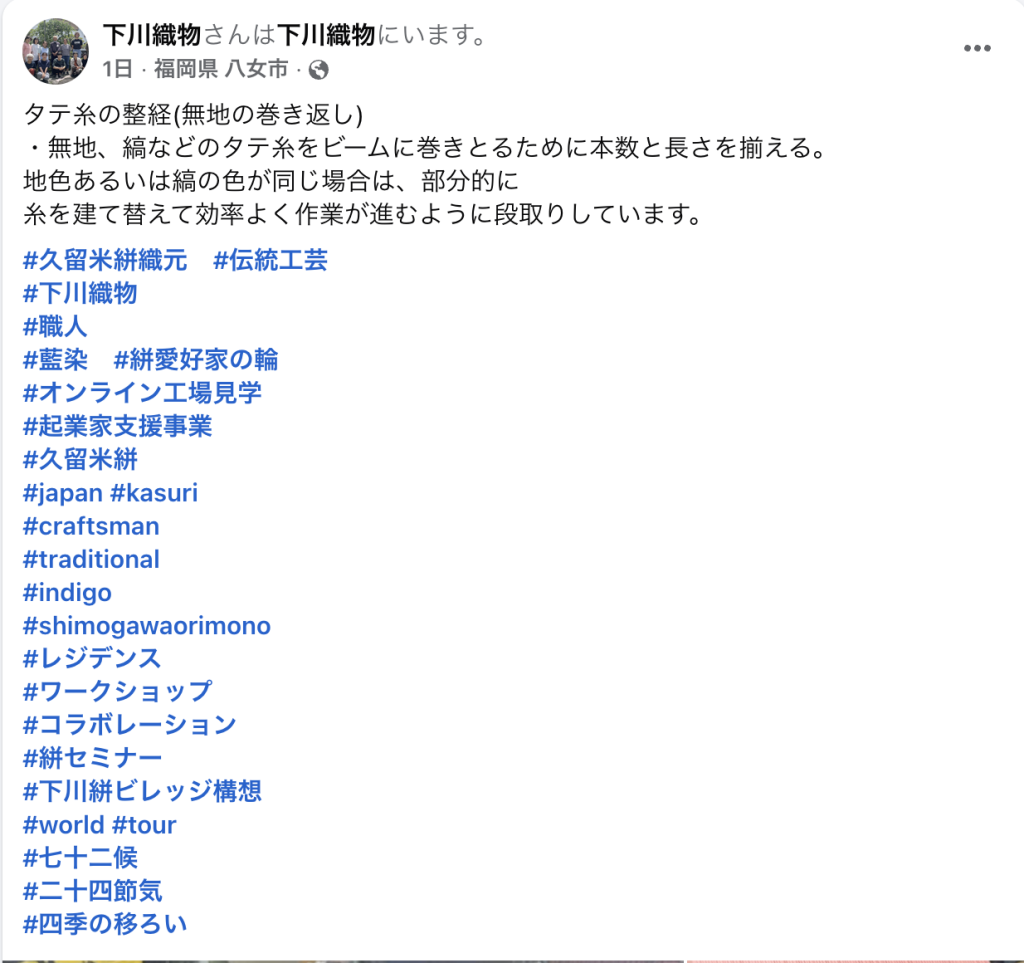Viewport: 1024px width, 963px height.
Task: Follow the #オンライン工場見学 hashtag
Action: 142,392
